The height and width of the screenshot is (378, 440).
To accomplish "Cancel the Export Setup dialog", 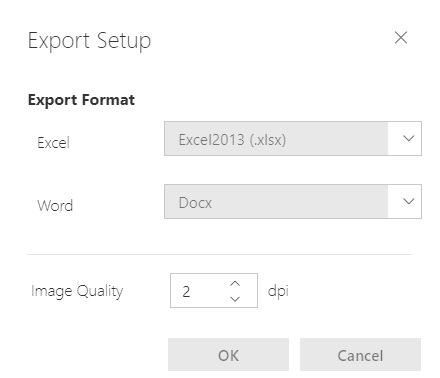I will click(x=360, y=354).
